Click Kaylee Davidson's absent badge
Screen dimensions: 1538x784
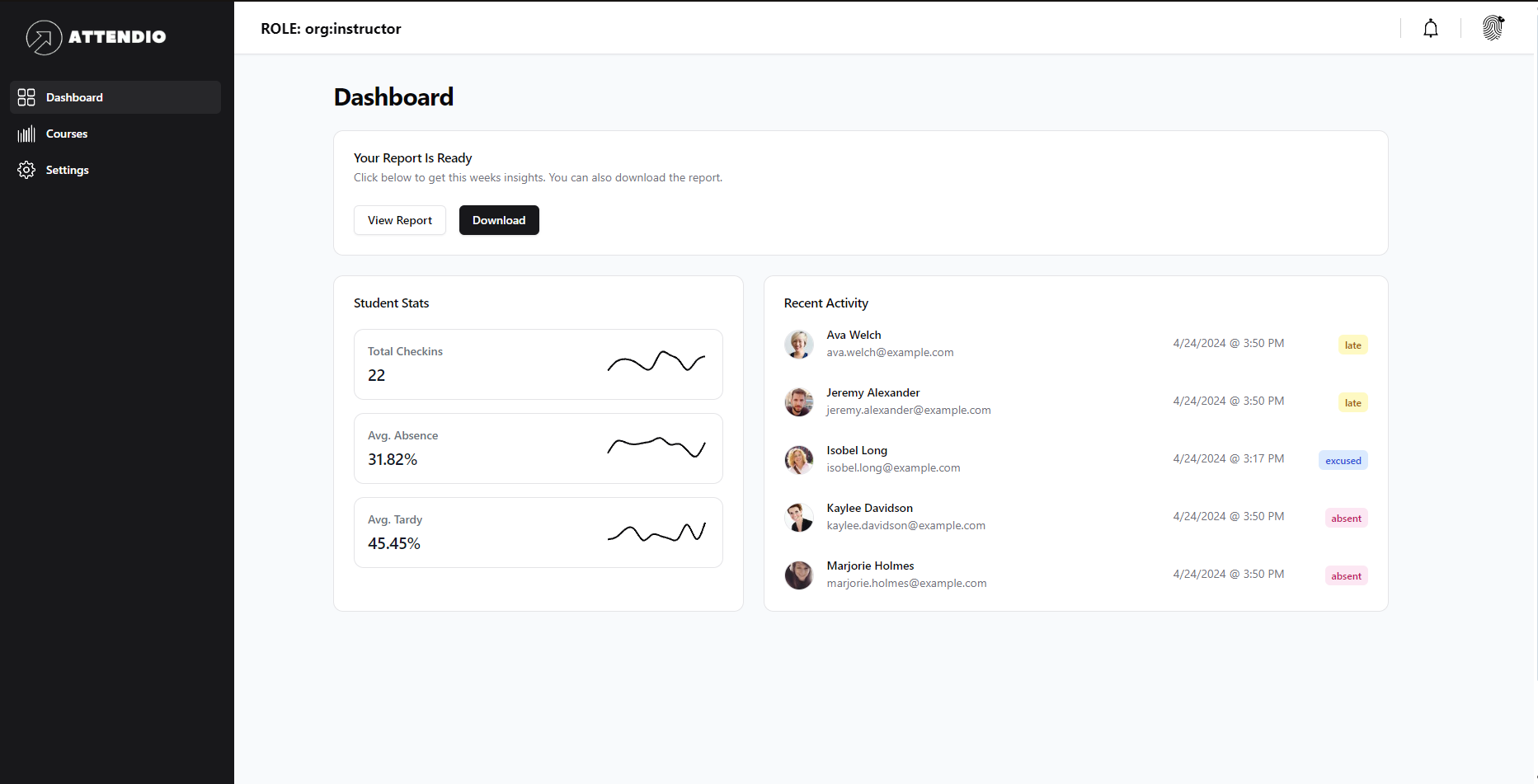1346,518
